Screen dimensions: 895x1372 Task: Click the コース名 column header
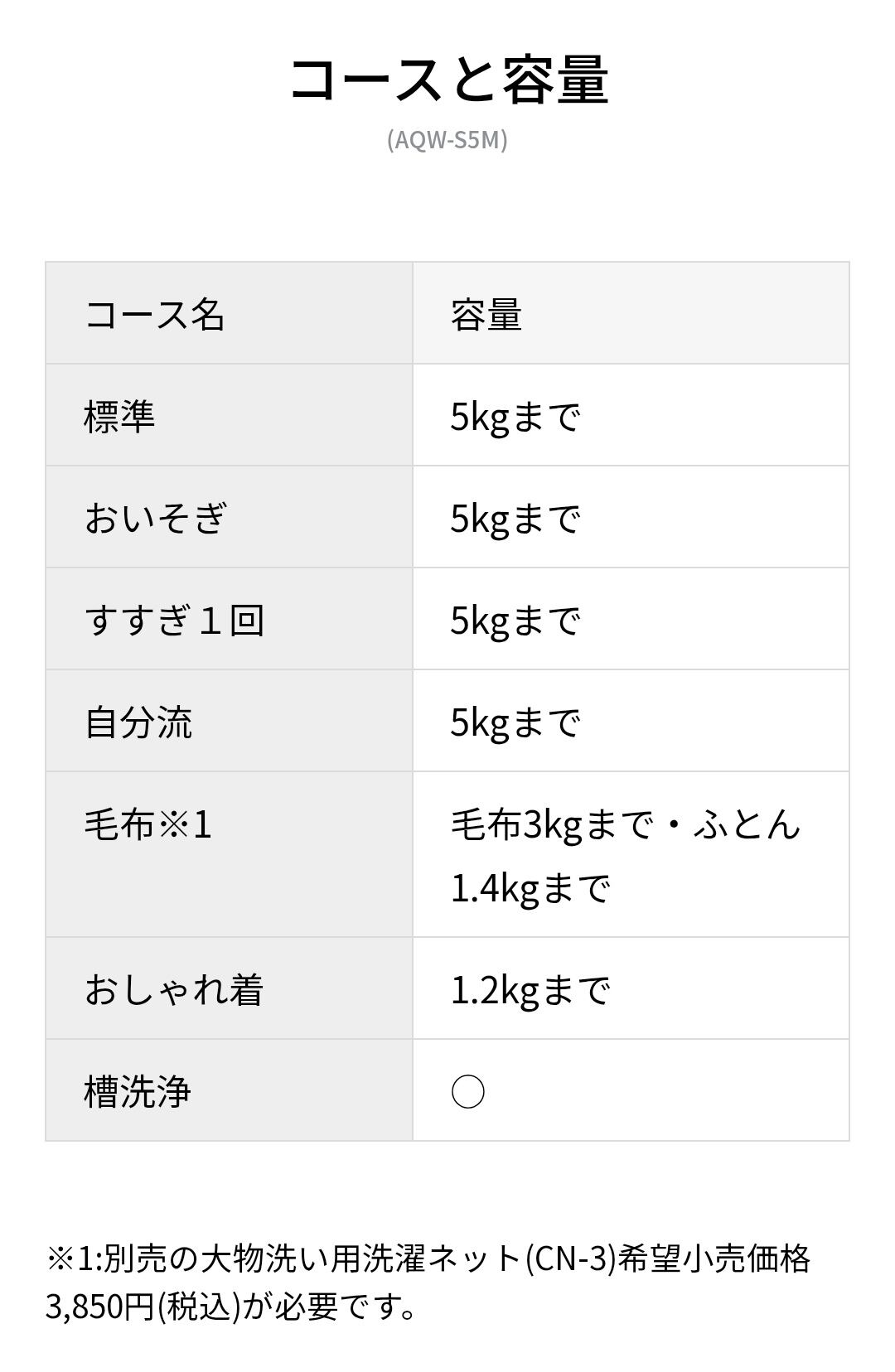[155, 315]
